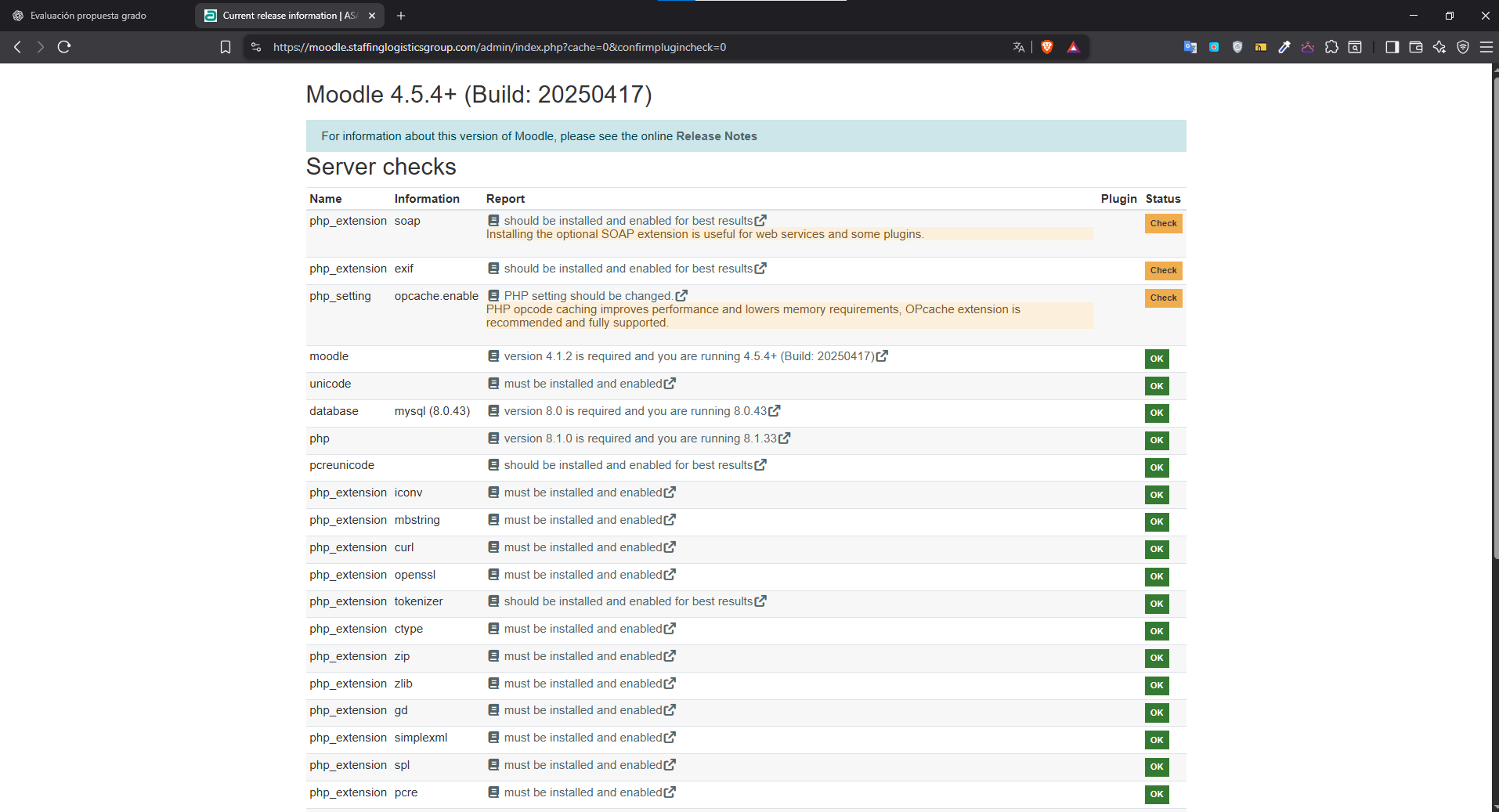Open the Brave Rewards triangle icon
The width and height of the screenshot is (1499, 812).
1073,47
